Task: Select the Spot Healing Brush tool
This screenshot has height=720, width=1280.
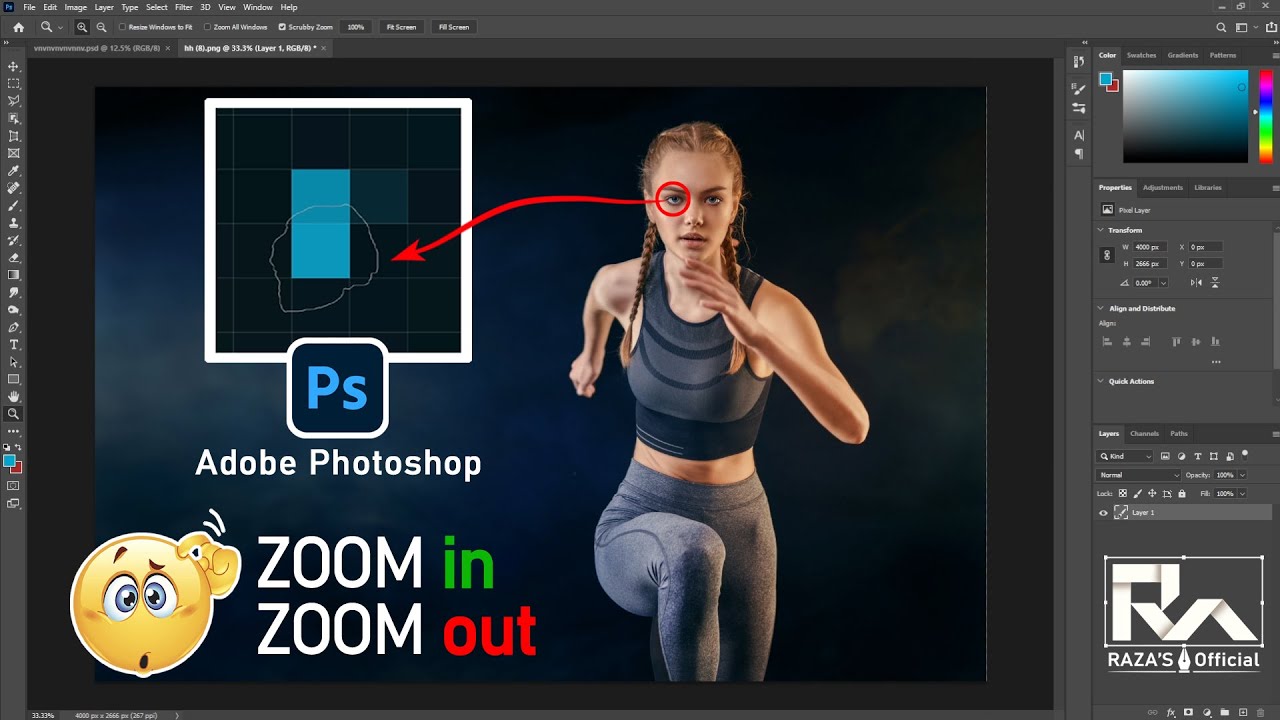Action: coord(14,188)
